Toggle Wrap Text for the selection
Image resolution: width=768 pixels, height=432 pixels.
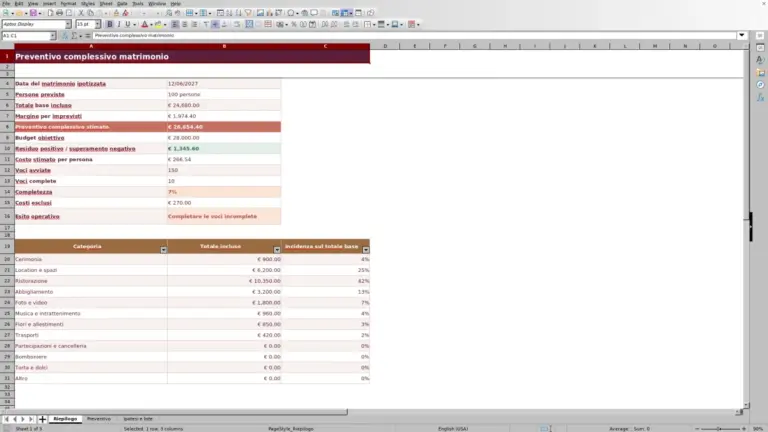[237, 24]
